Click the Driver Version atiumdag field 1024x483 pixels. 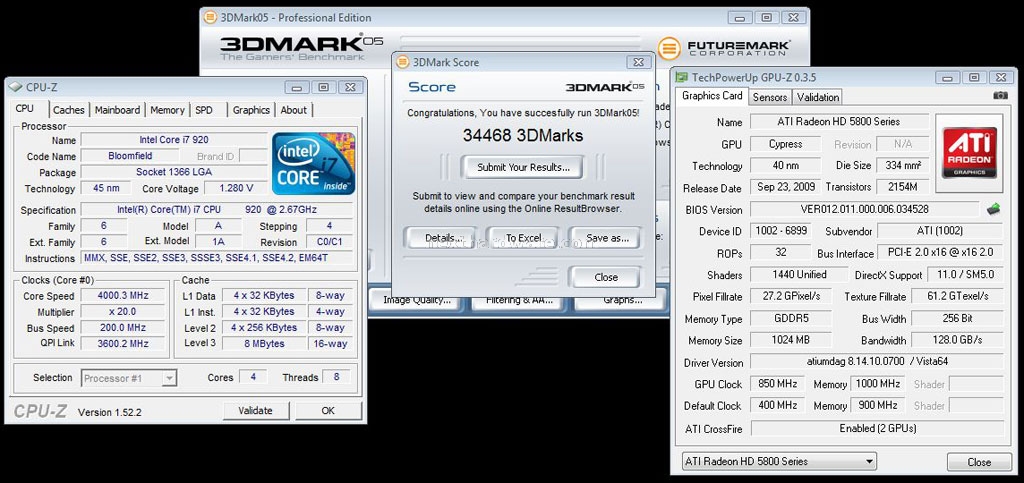(876, 362)
